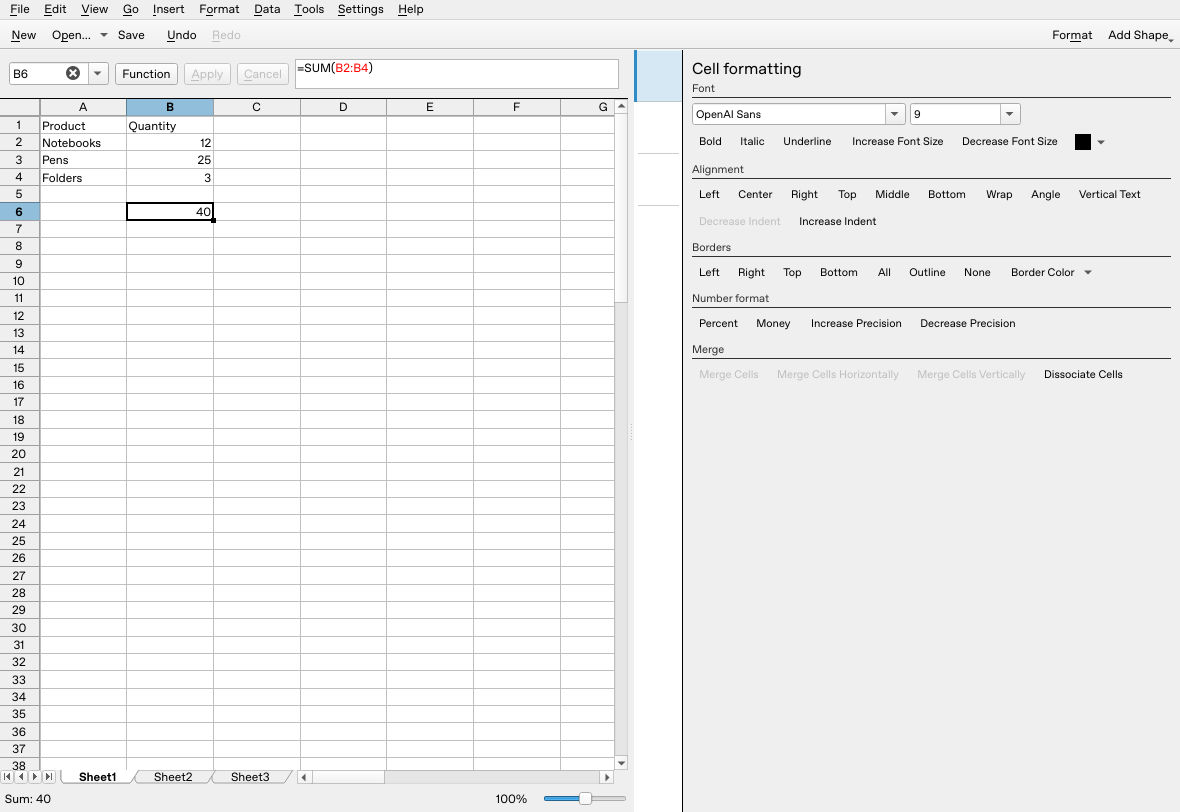Select cell containing Notebooks
The height and width of the screenshot is (812, 1180).
click(83, 142)
